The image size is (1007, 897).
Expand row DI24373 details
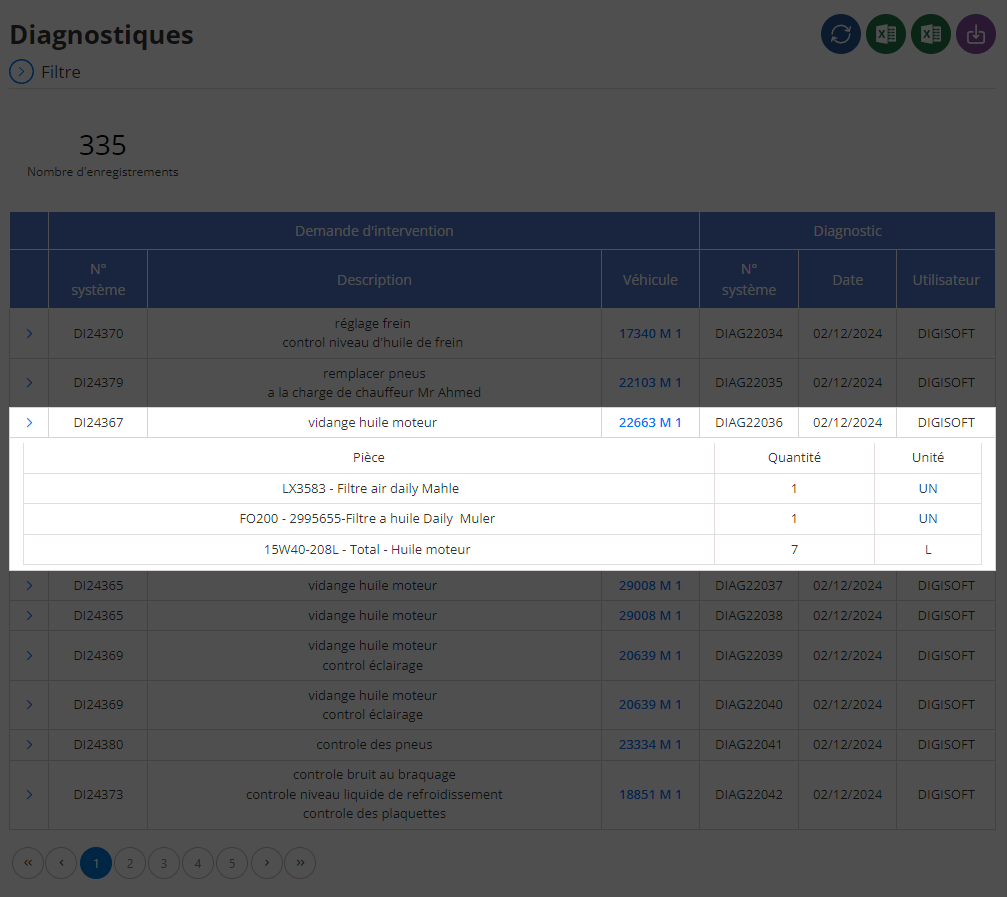(x=30, y=794)
